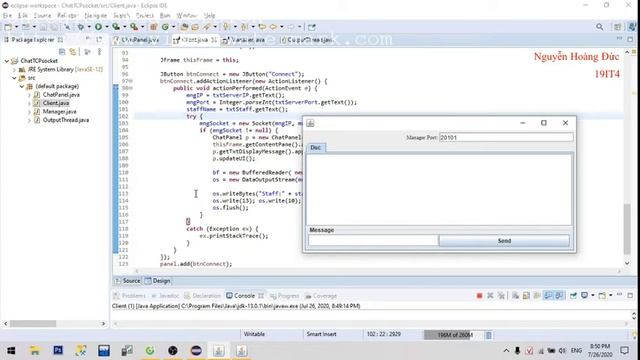Toggle Link with Editor in Package Explorer
The image size is (640, 360).
pyautogui.click(x=73, y=52)
